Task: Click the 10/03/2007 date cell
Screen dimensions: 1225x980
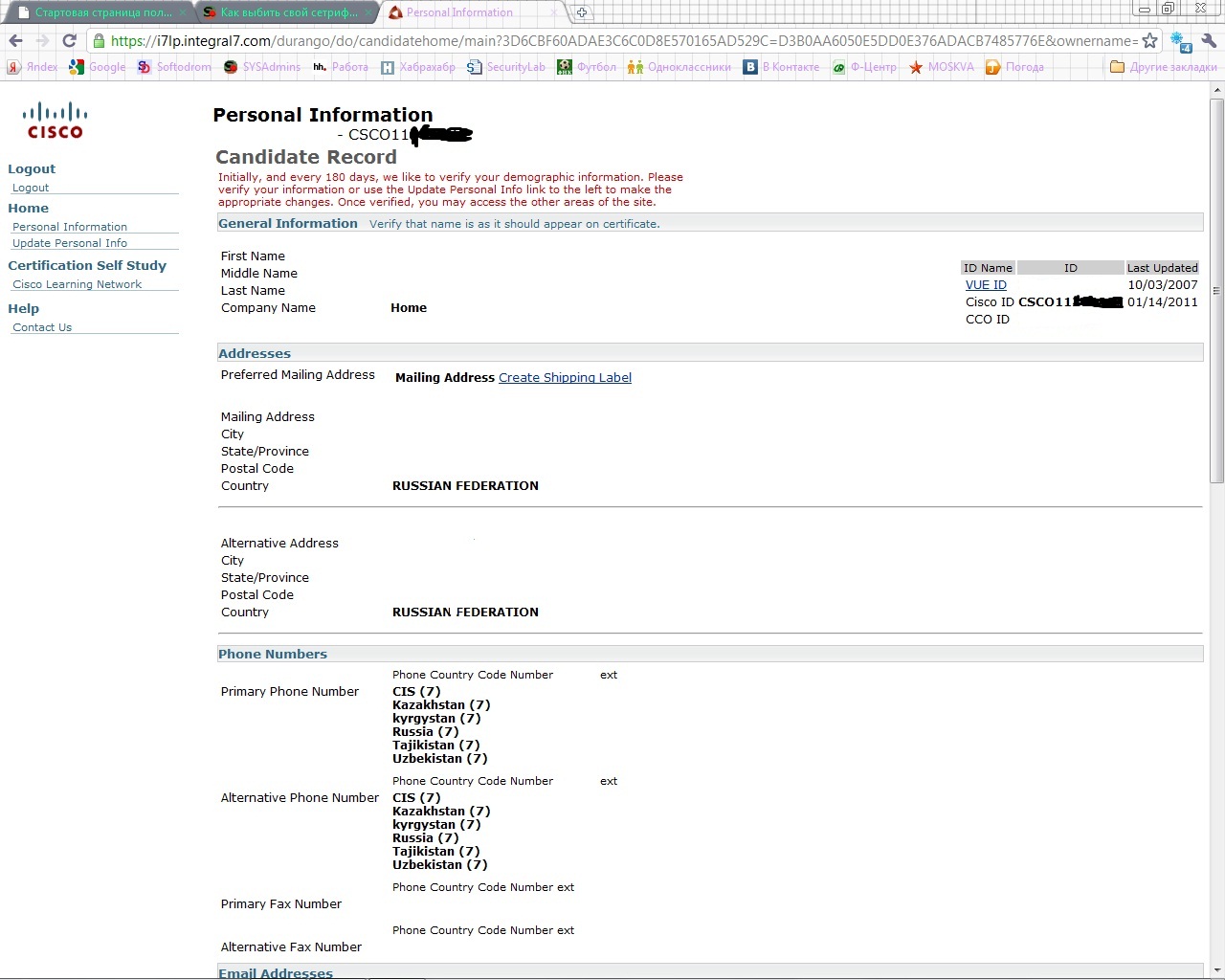Action: pyautogui.click(x=1163, y=285)
